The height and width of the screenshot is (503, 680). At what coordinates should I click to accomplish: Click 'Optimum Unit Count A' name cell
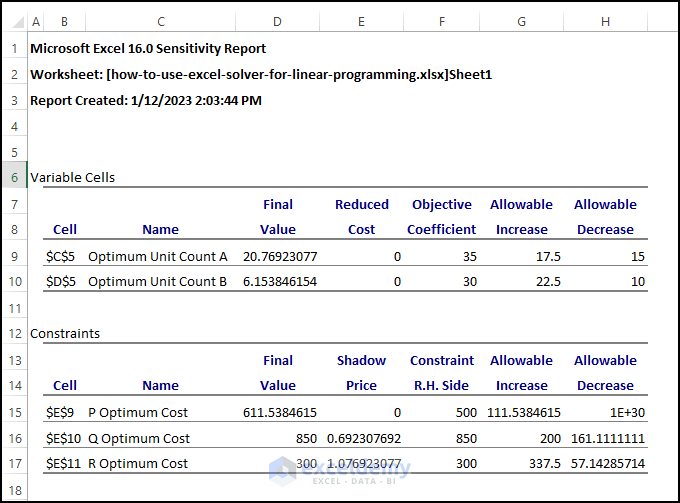158,256
